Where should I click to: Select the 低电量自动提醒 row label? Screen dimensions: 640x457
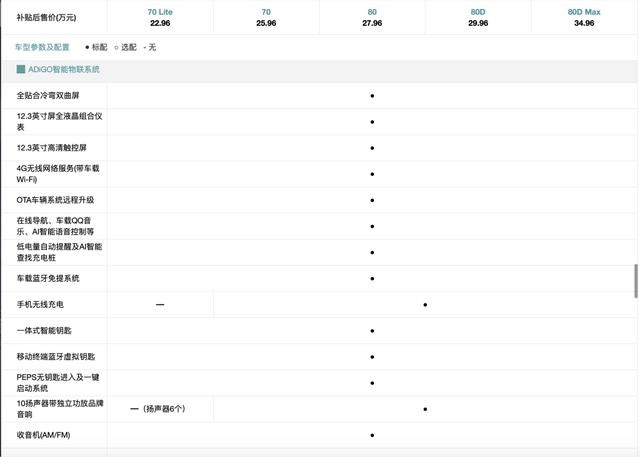pyautogui.click(x=59, y=252)
